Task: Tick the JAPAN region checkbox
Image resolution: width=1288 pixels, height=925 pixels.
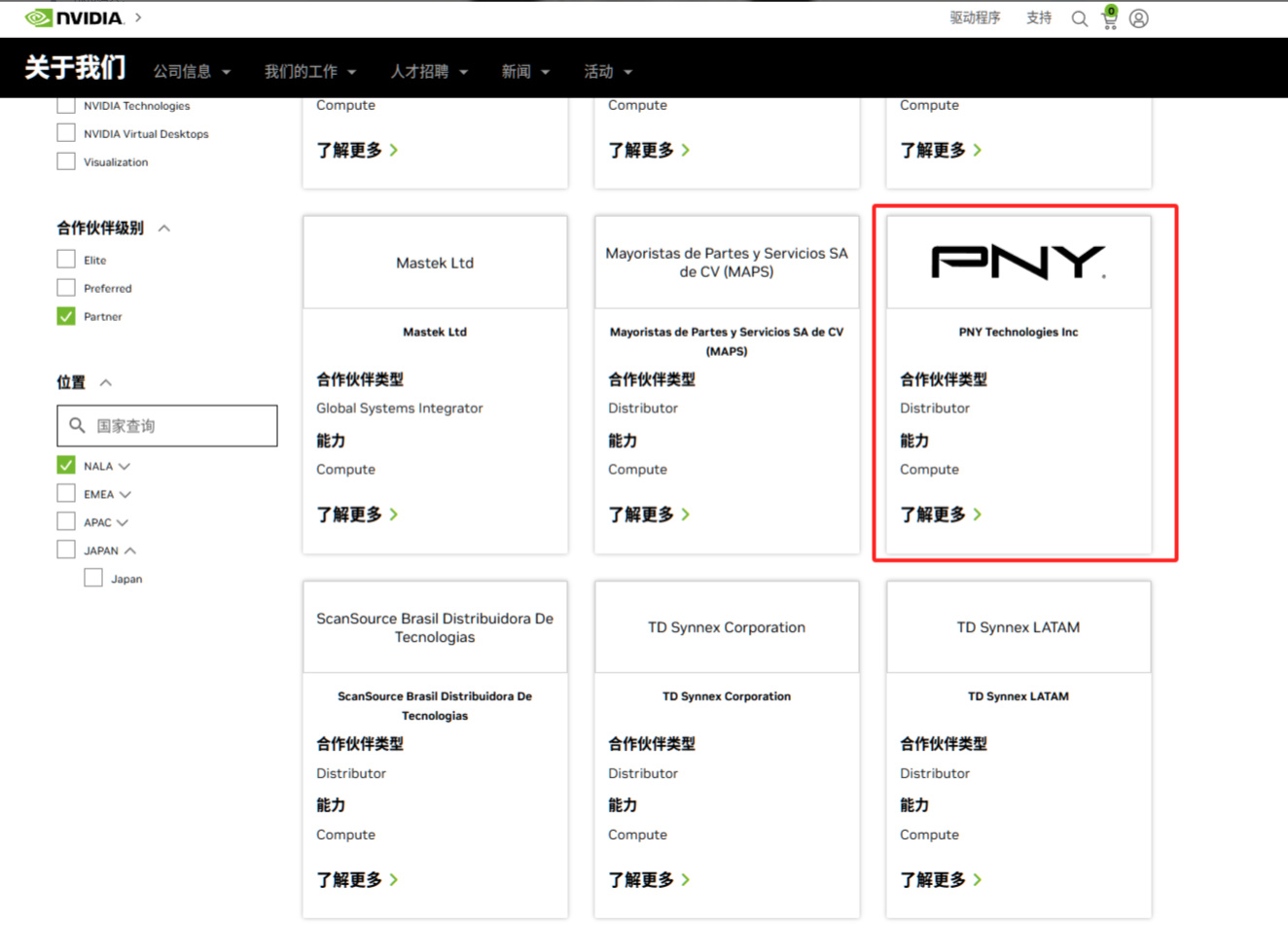Action: (66, 551)
